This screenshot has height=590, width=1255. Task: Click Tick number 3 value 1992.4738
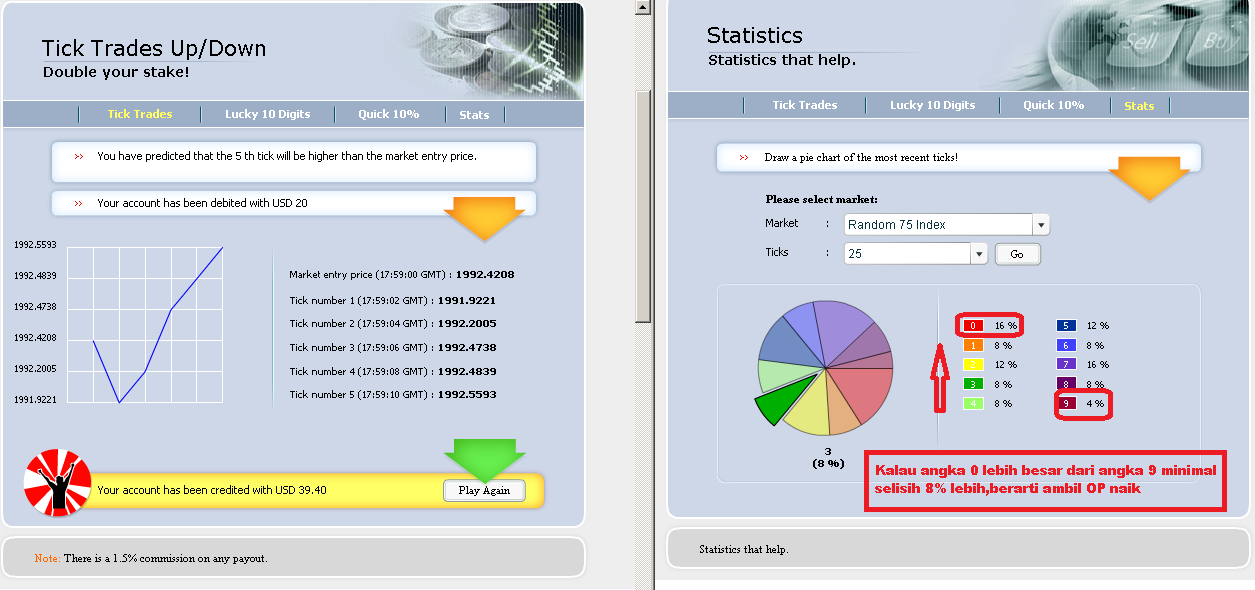point(467,348)
